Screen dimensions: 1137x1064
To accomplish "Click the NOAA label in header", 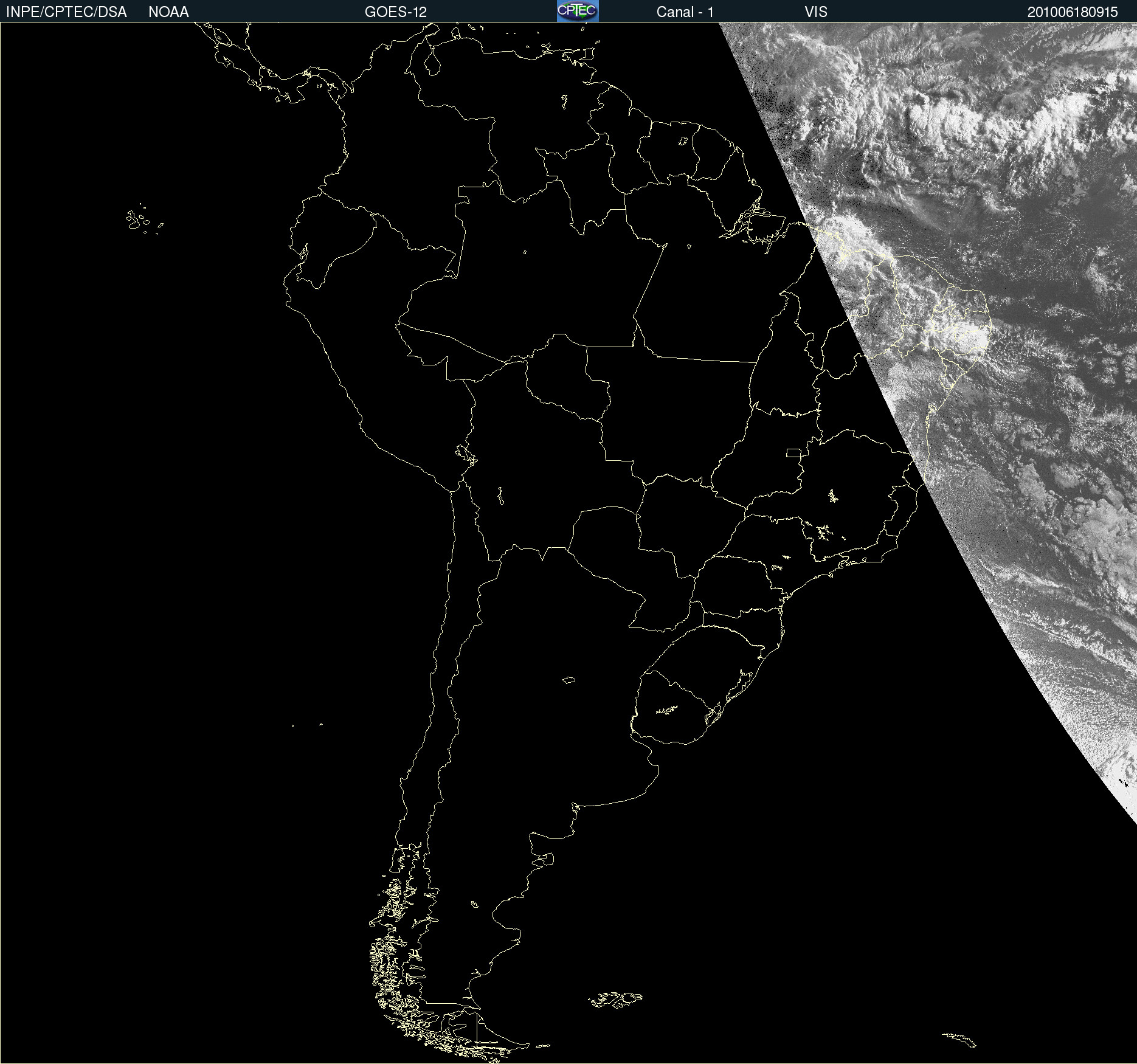I will 168,12.
